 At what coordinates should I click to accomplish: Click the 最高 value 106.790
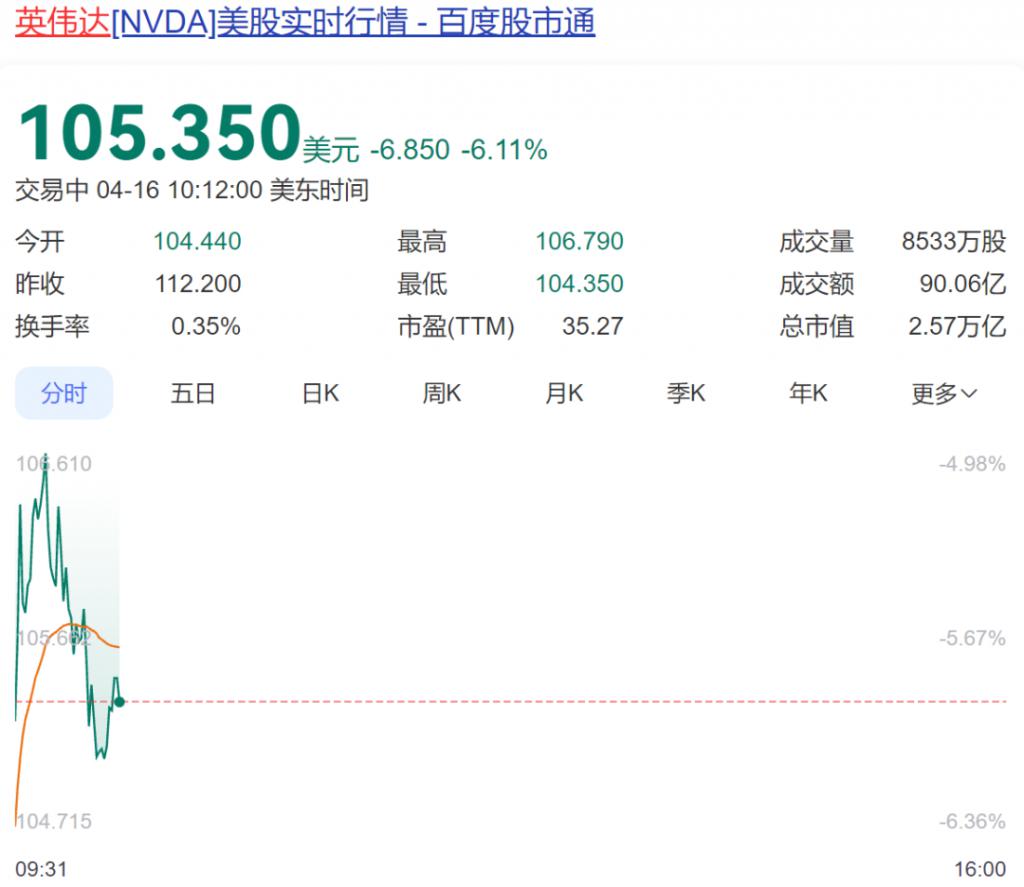pos(579,242)
